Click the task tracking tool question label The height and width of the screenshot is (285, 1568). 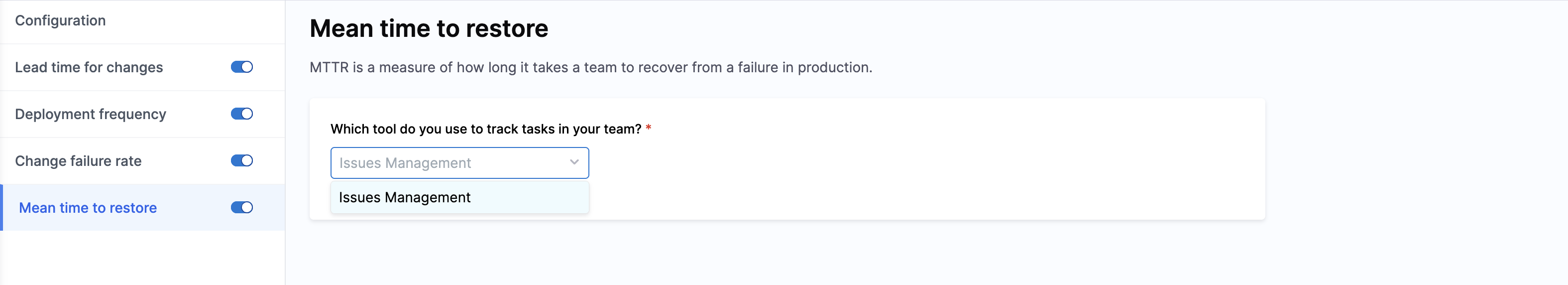coord(485,129)
